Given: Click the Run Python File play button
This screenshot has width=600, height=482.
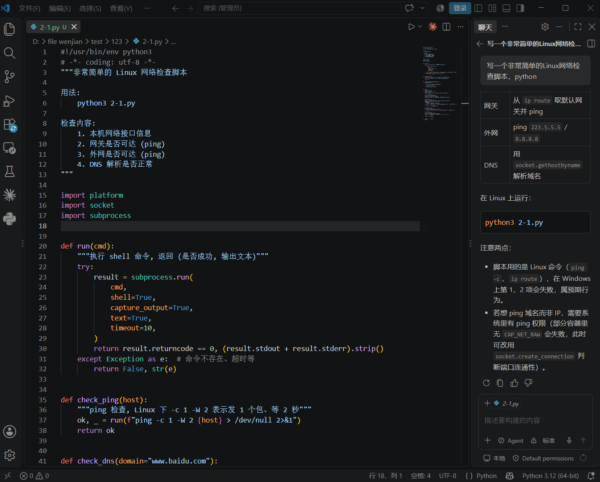Looking at the screenshot, I should (411, 27).
